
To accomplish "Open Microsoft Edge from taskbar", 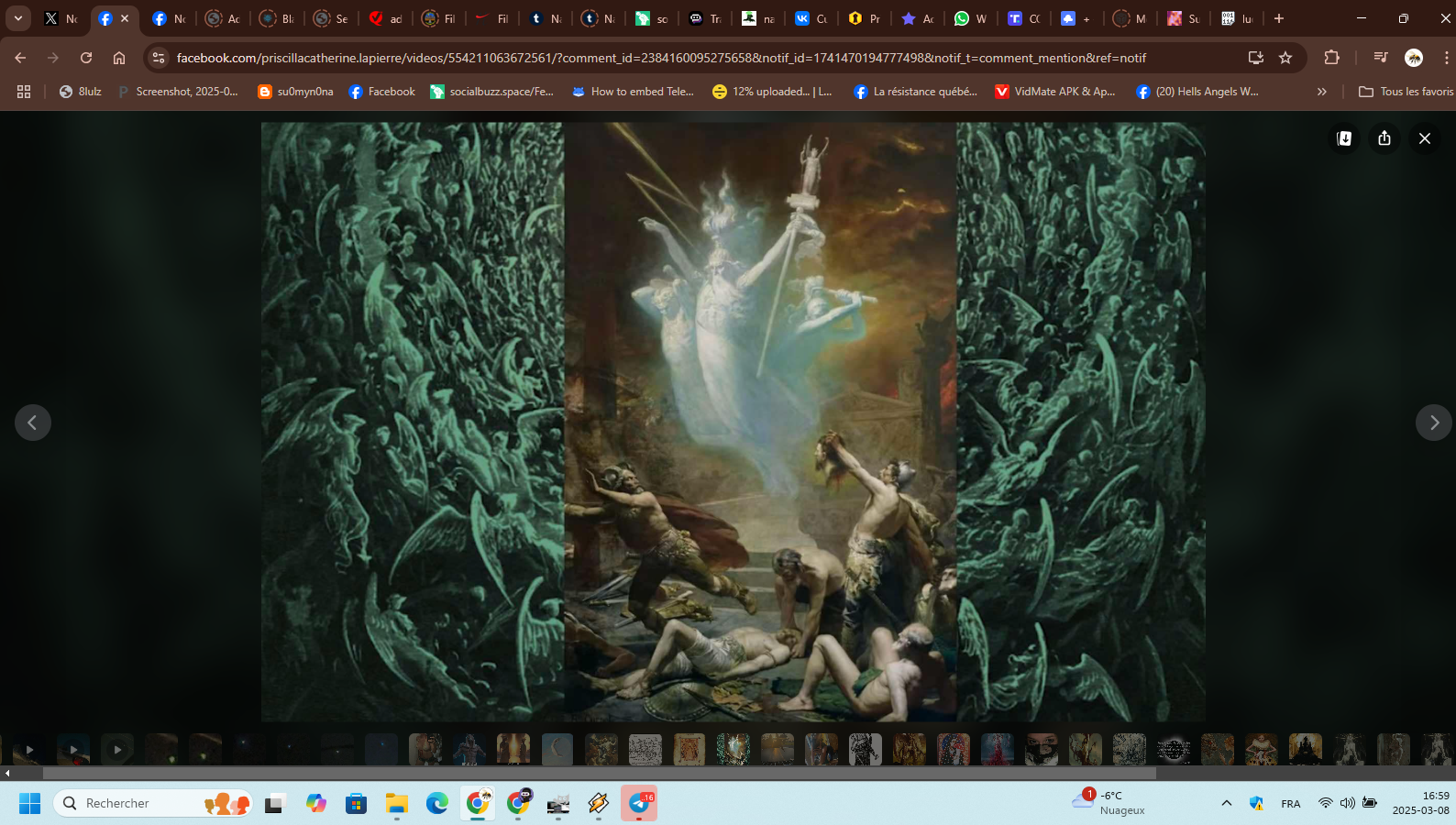I will pos(437,803).
